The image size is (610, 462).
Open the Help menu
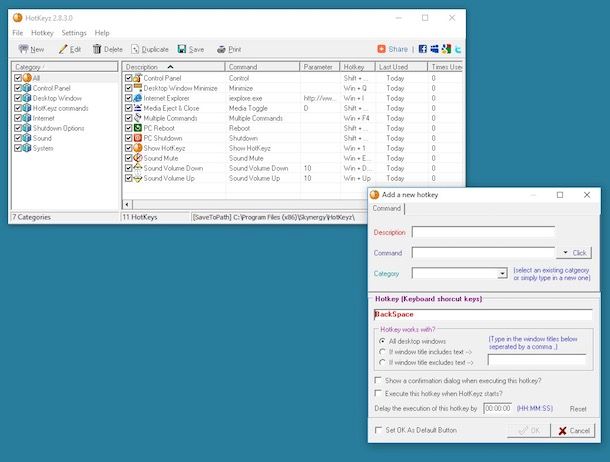point(102,33)
